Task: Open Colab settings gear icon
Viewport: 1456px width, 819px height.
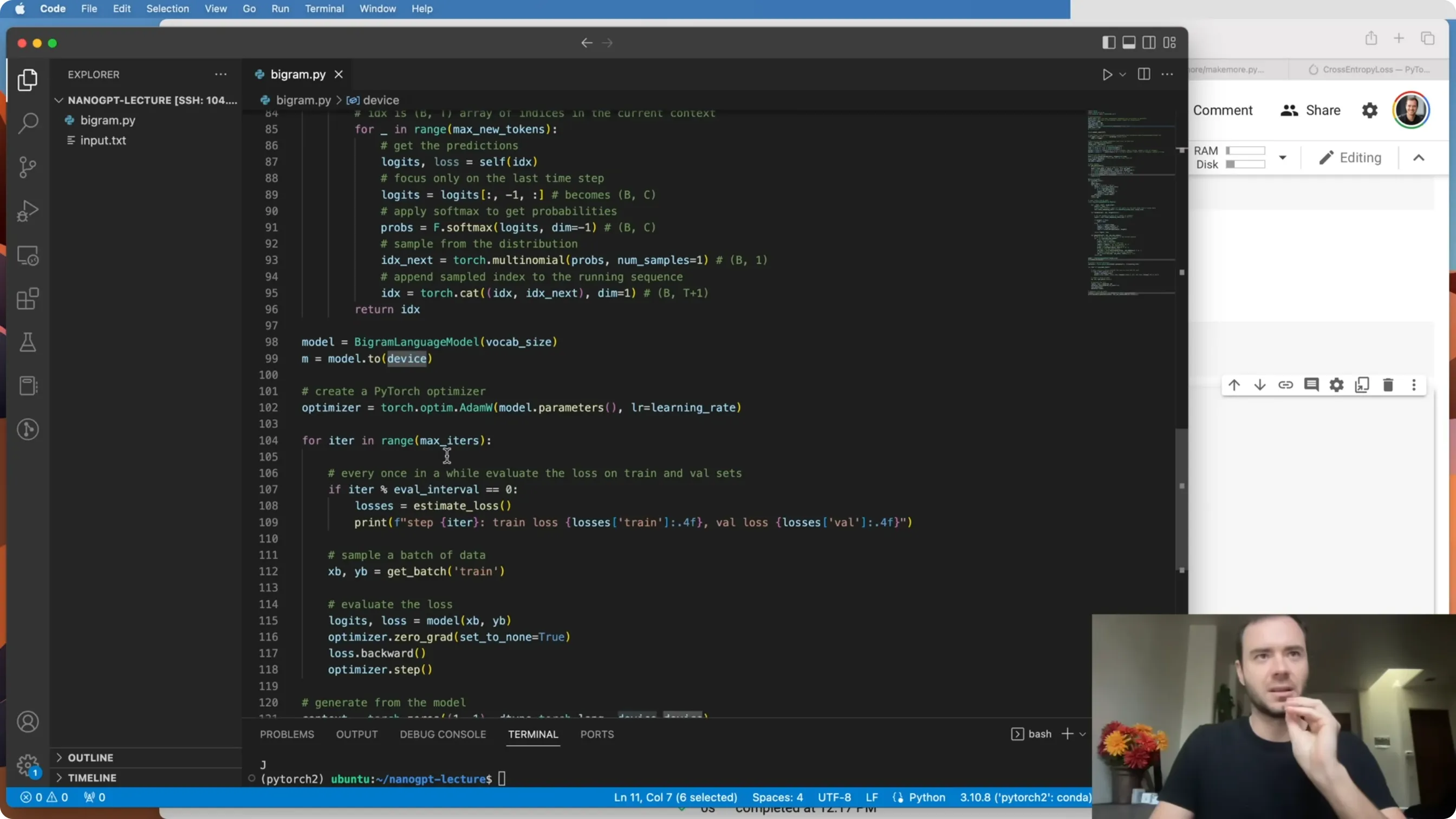Action: pos(1369,110)
